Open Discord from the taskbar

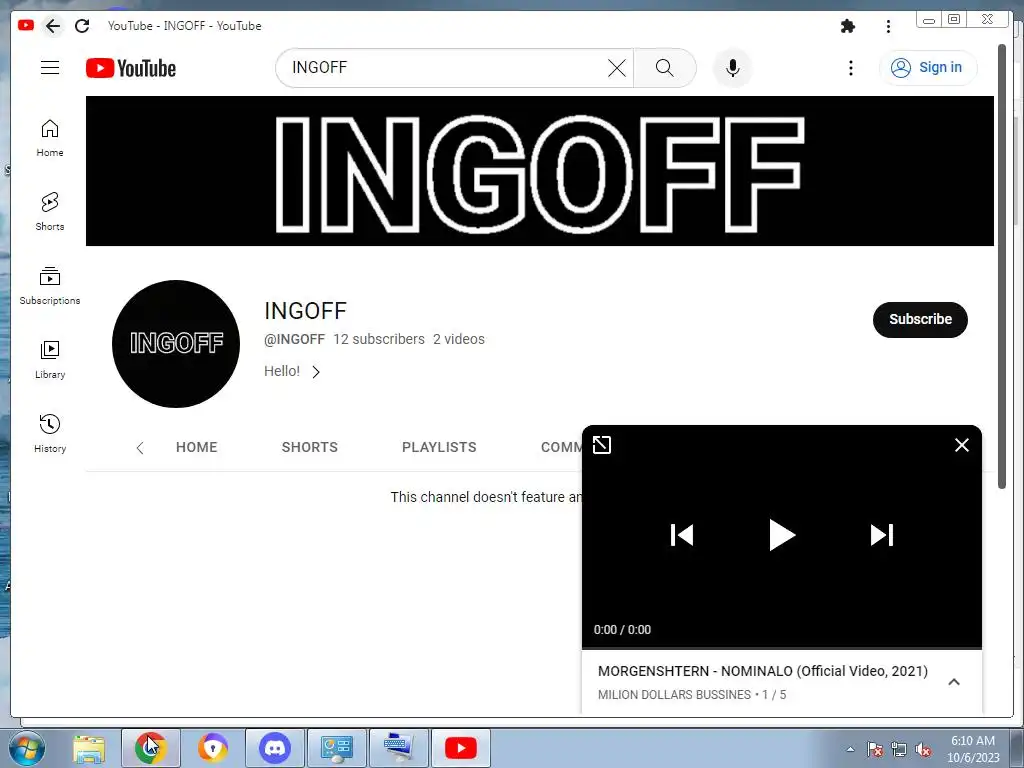click(x=275, y=748)
